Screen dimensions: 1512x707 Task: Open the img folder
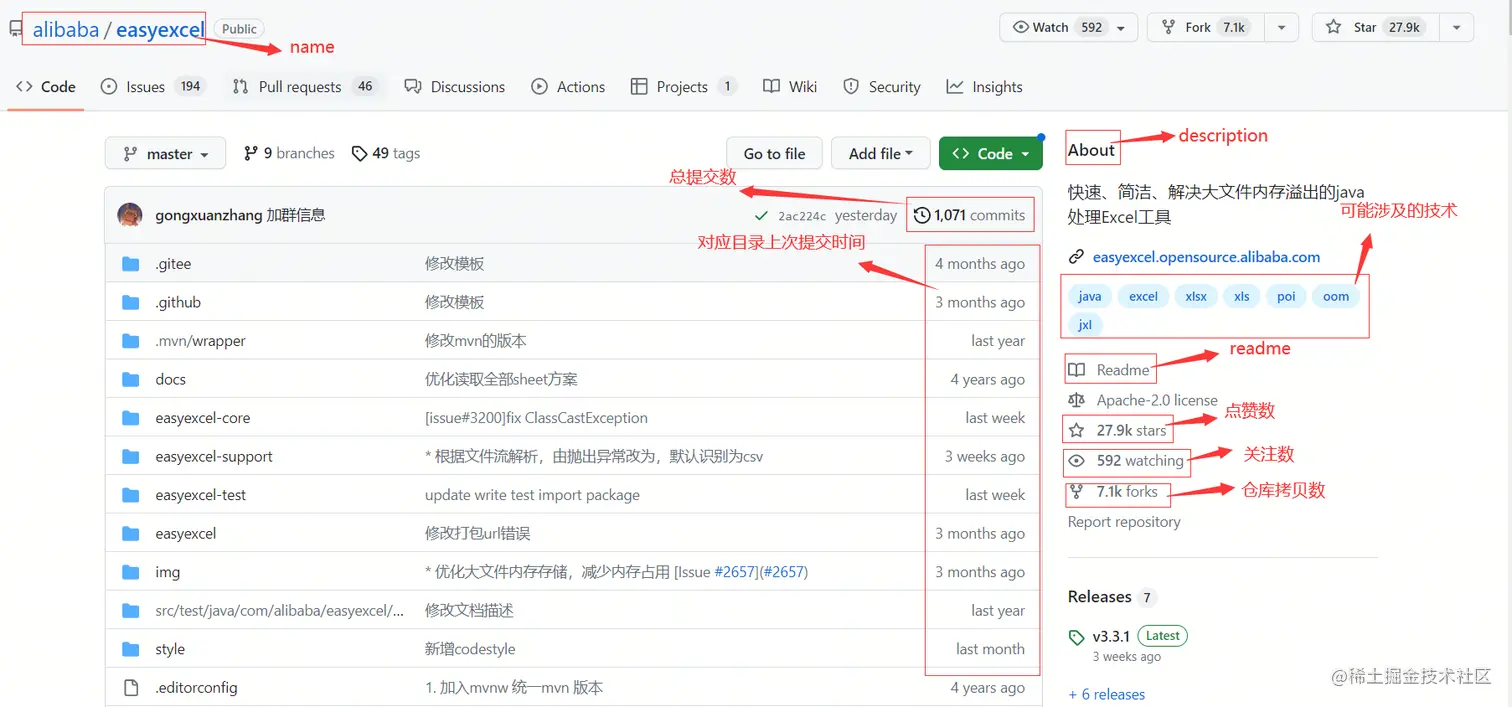168,572
